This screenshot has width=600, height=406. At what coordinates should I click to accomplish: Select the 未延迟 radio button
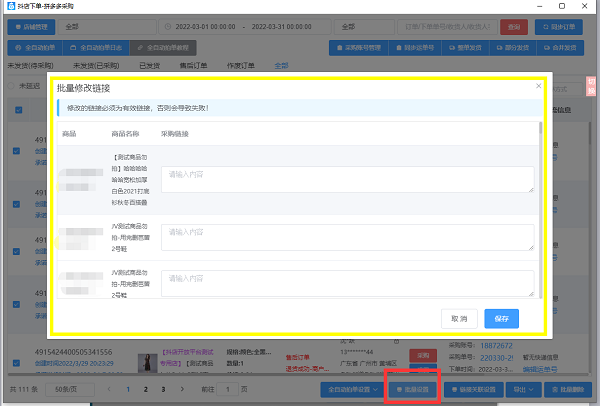(x=11, y=86)
